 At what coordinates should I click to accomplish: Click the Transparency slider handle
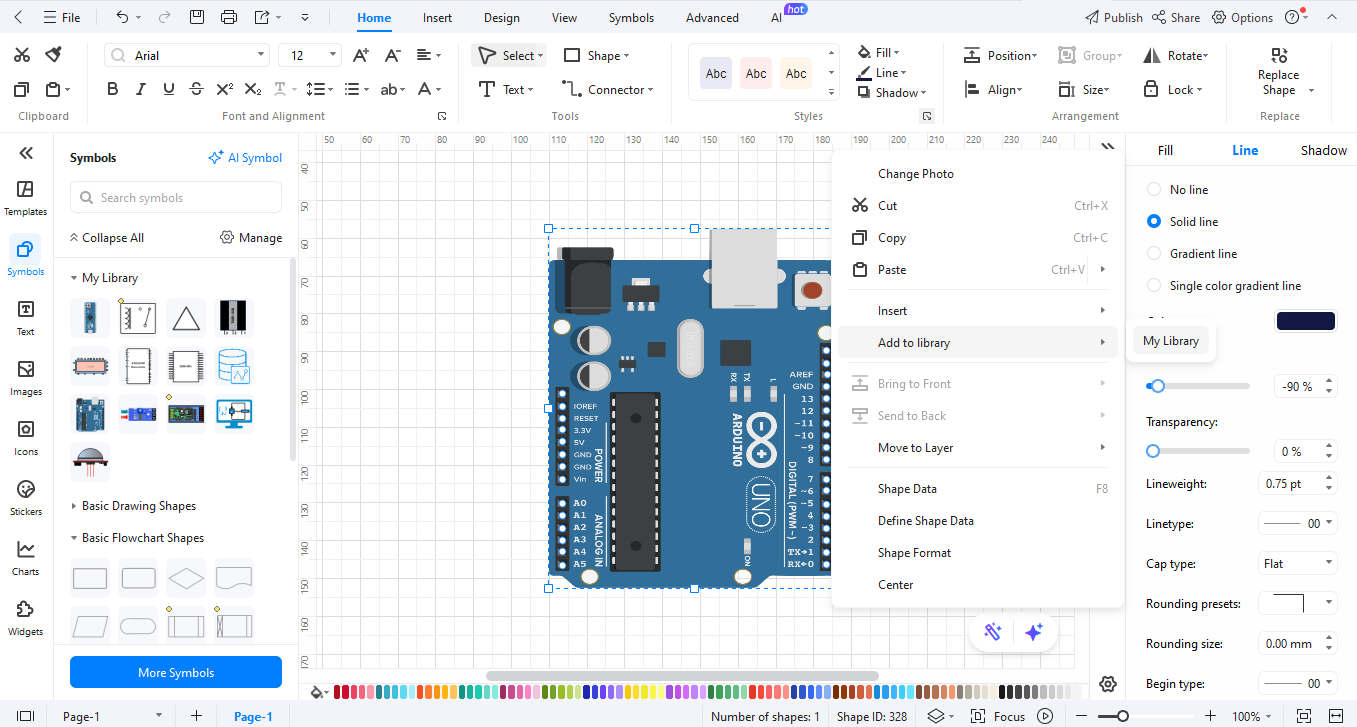point(1153,451)
